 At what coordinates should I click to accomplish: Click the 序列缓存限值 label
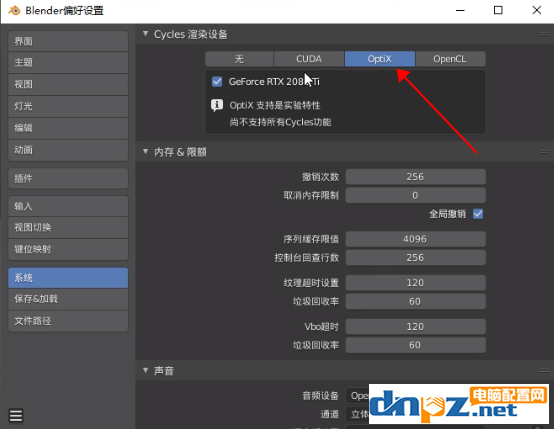pos(311,239)
